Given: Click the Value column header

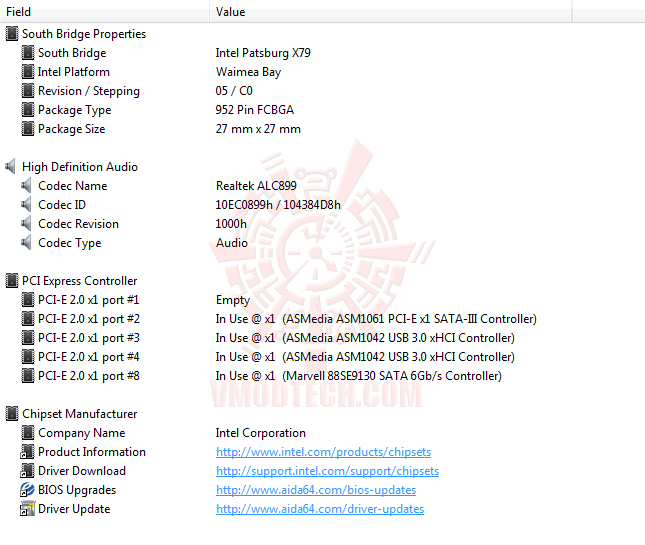Looking at the screenshot, I should 391,12.
